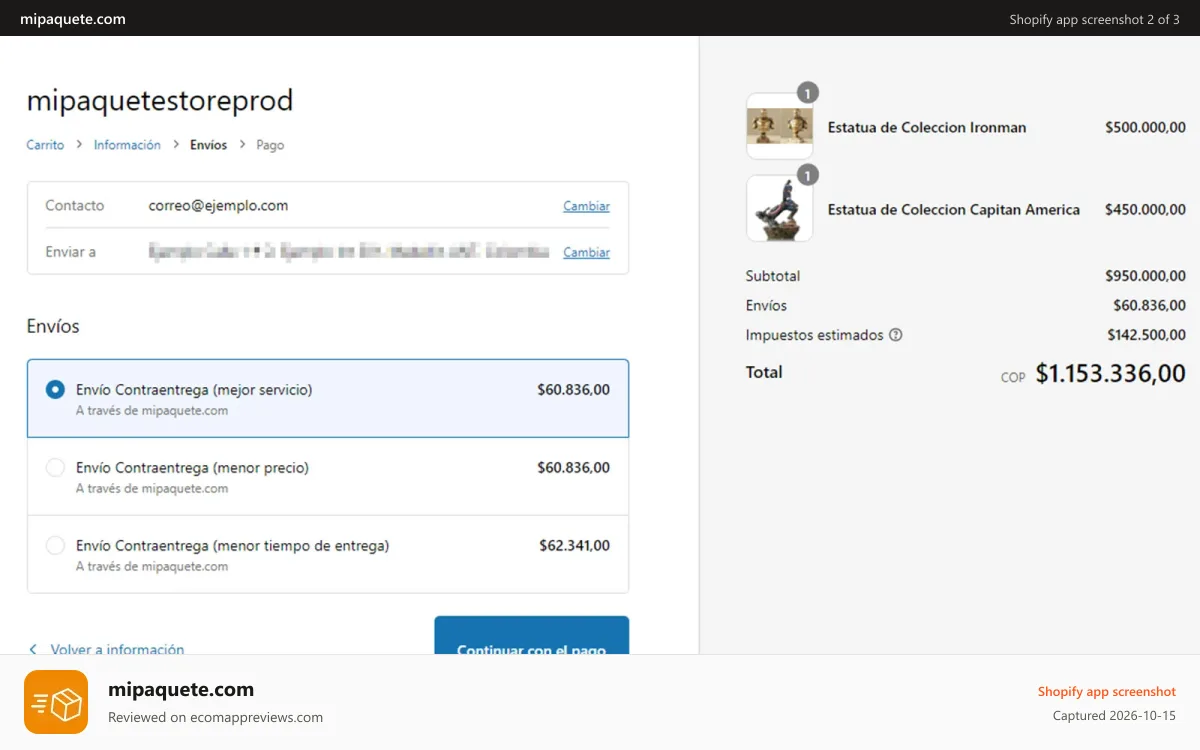Click the COP currency label
1200x750 pixels.
pyautogui.click(x=1013, y=377)
